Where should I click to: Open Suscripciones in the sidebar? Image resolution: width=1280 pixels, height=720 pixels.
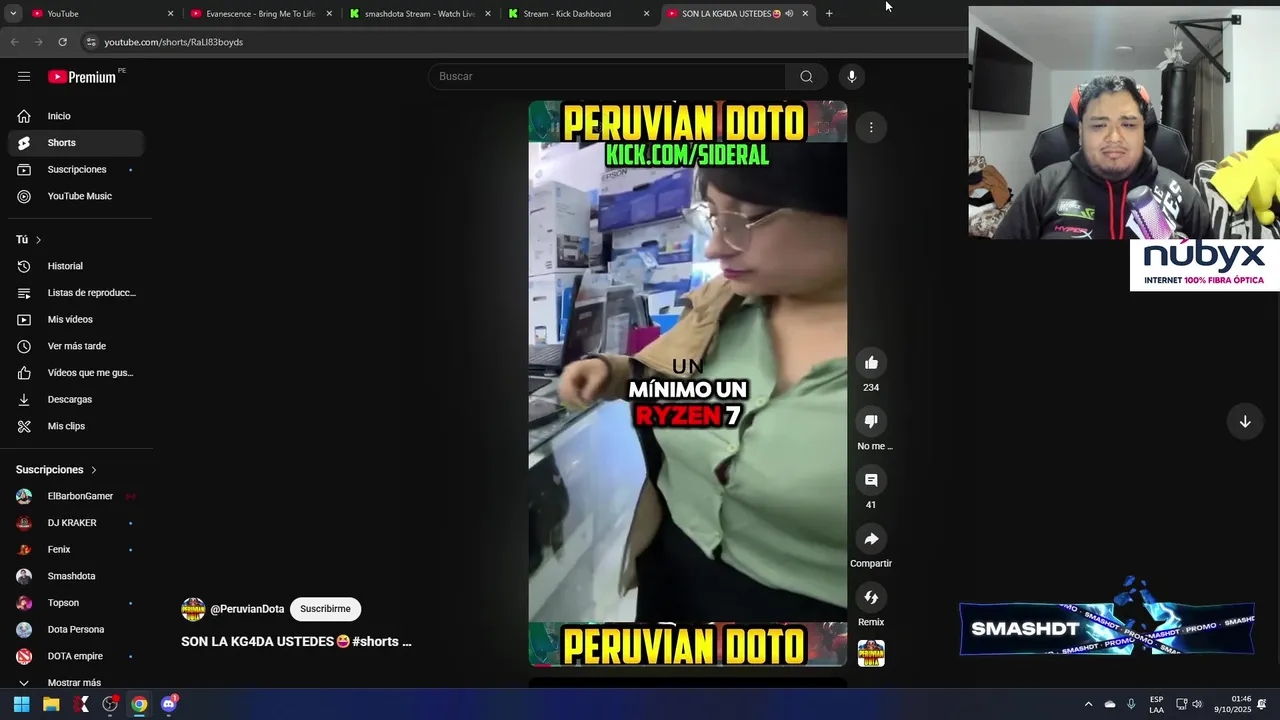coord(76,170)
